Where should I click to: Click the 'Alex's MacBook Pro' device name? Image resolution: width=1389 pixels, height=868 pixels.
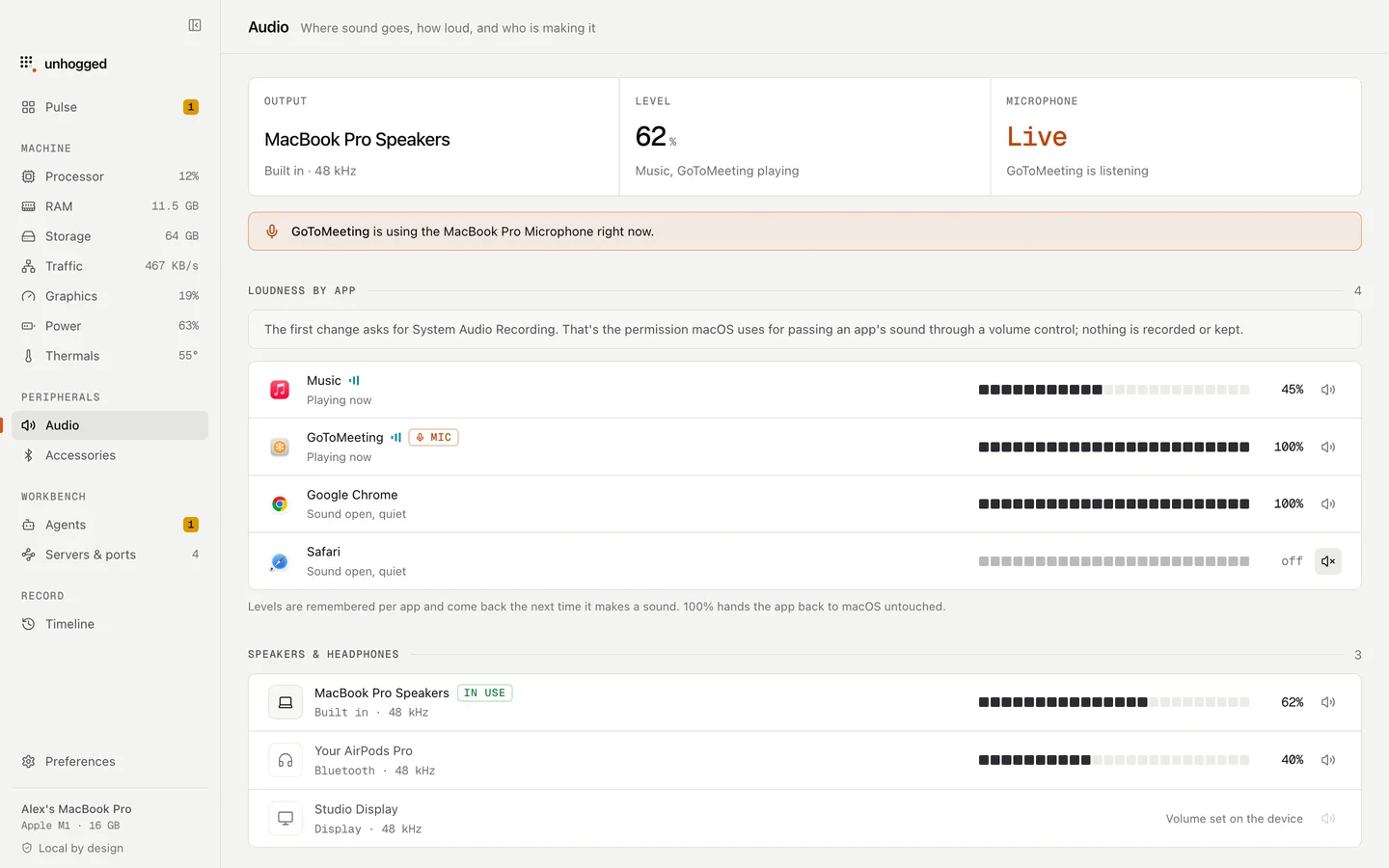point(76,809)
